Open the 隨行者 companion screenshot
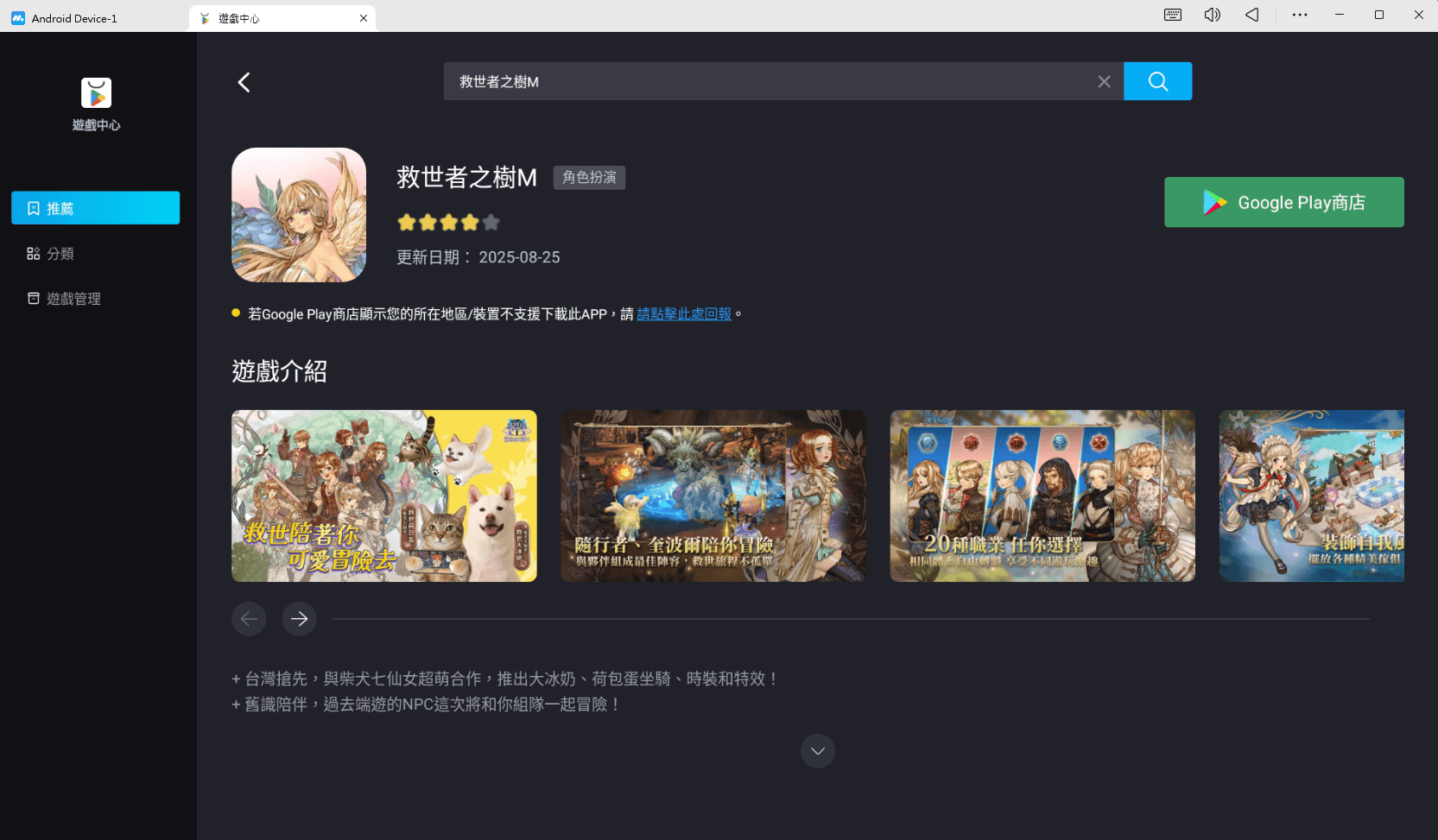 pos(713,496)
